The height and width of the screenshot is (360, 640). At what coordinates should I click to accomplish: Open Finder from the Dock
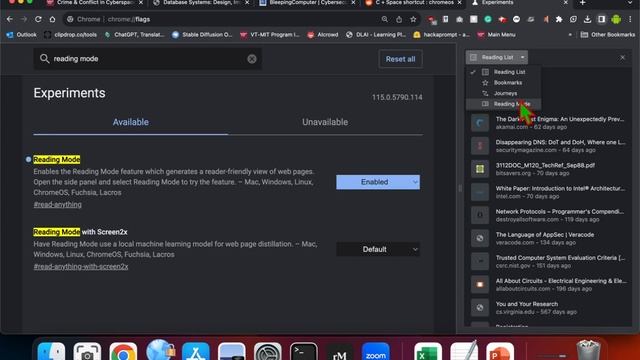(x=51, y=351)
